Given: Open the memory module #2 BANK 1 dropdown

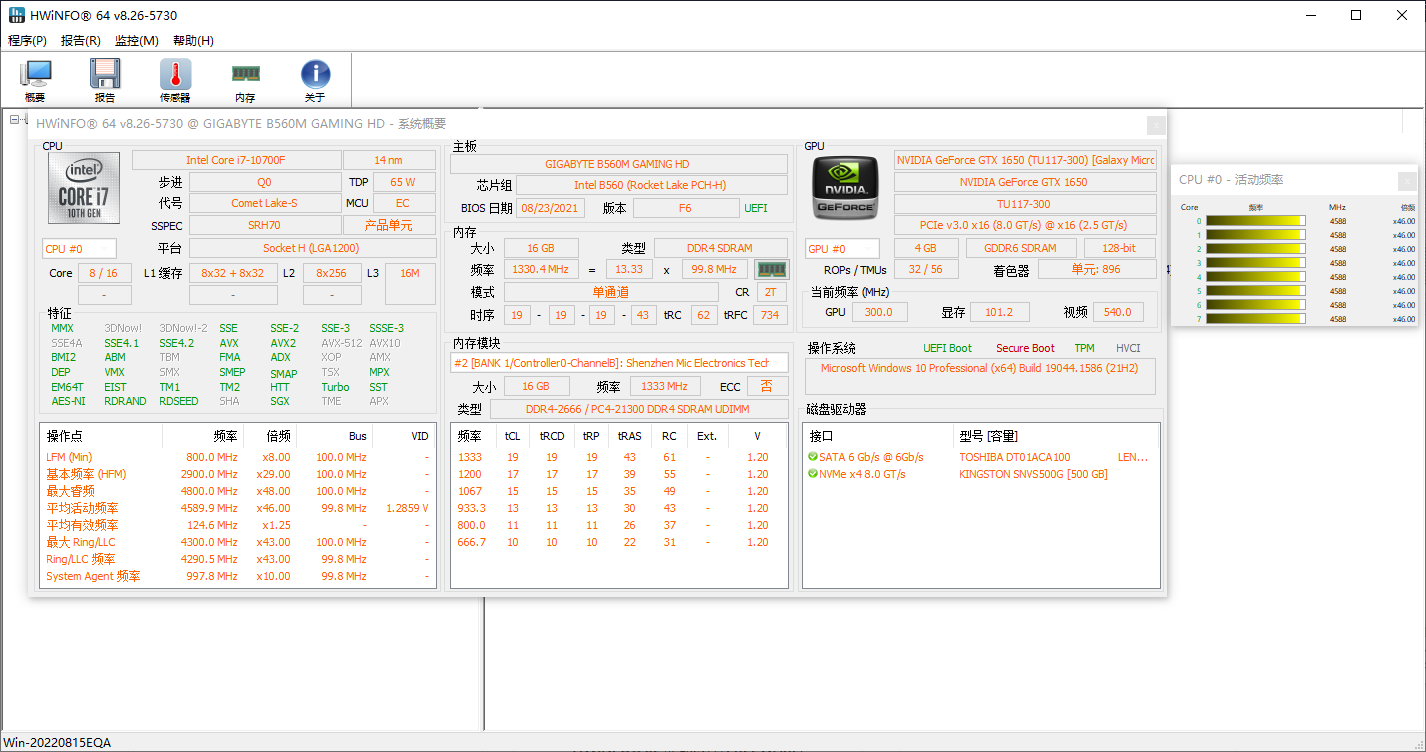Looking at the screenshot, I should (x=619, y=363).
